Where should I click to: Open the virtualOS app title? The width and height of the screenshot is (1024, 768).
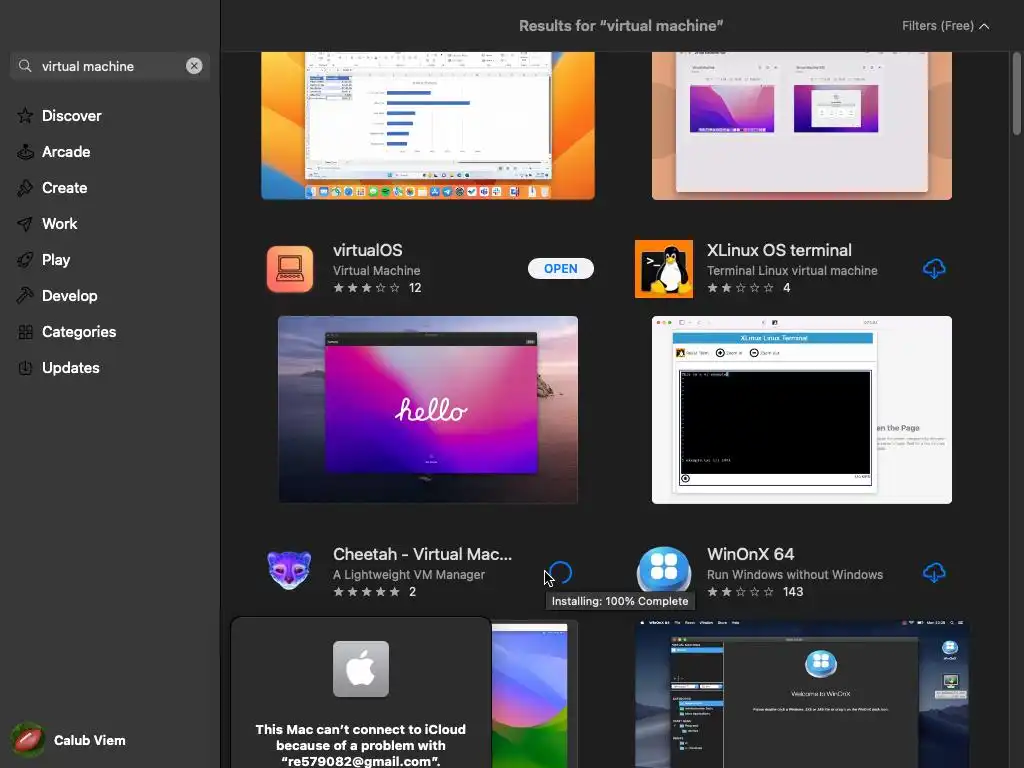coord(368,250)
